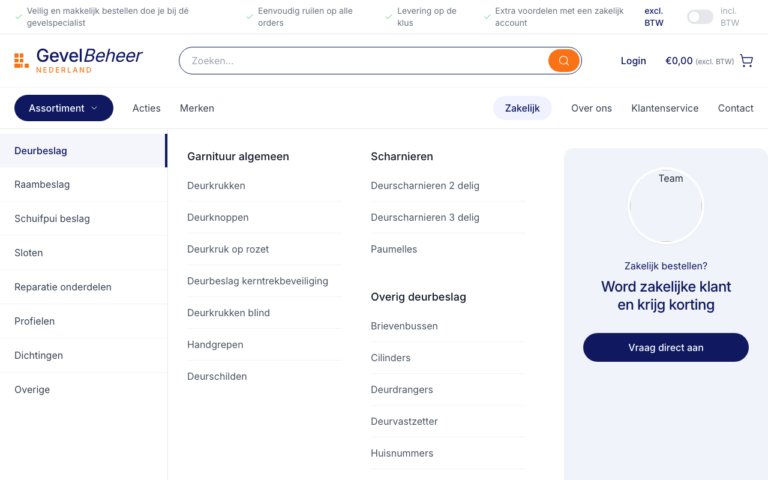Open the Merken navigation link
The image size is (768, 480).
(197, 108)
